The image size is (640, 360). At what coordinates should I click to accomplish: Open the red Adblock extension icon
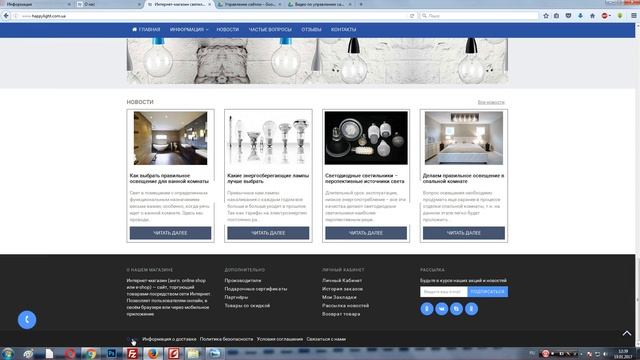point(605,16)
